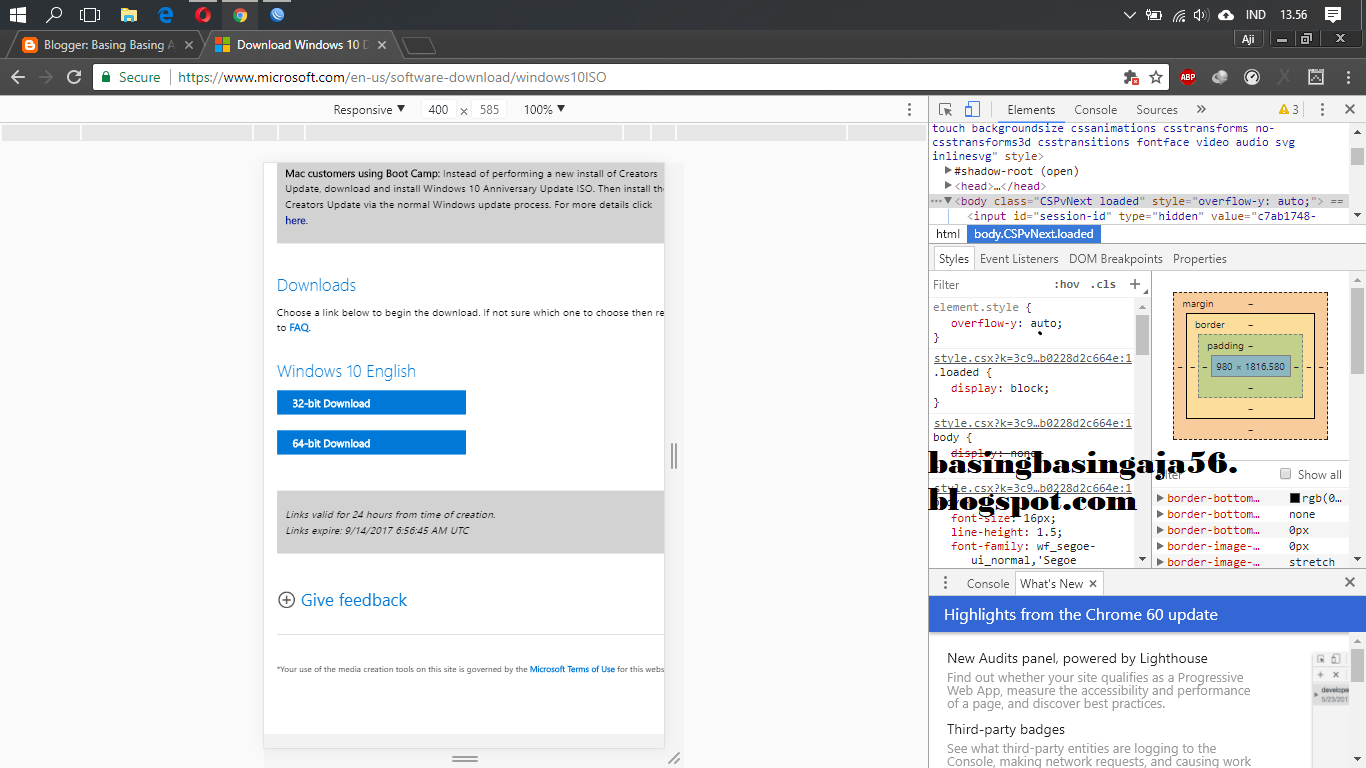The image size is (1366, 768).
Task: Select the drawer Console tab
Action: click(988, 584)
